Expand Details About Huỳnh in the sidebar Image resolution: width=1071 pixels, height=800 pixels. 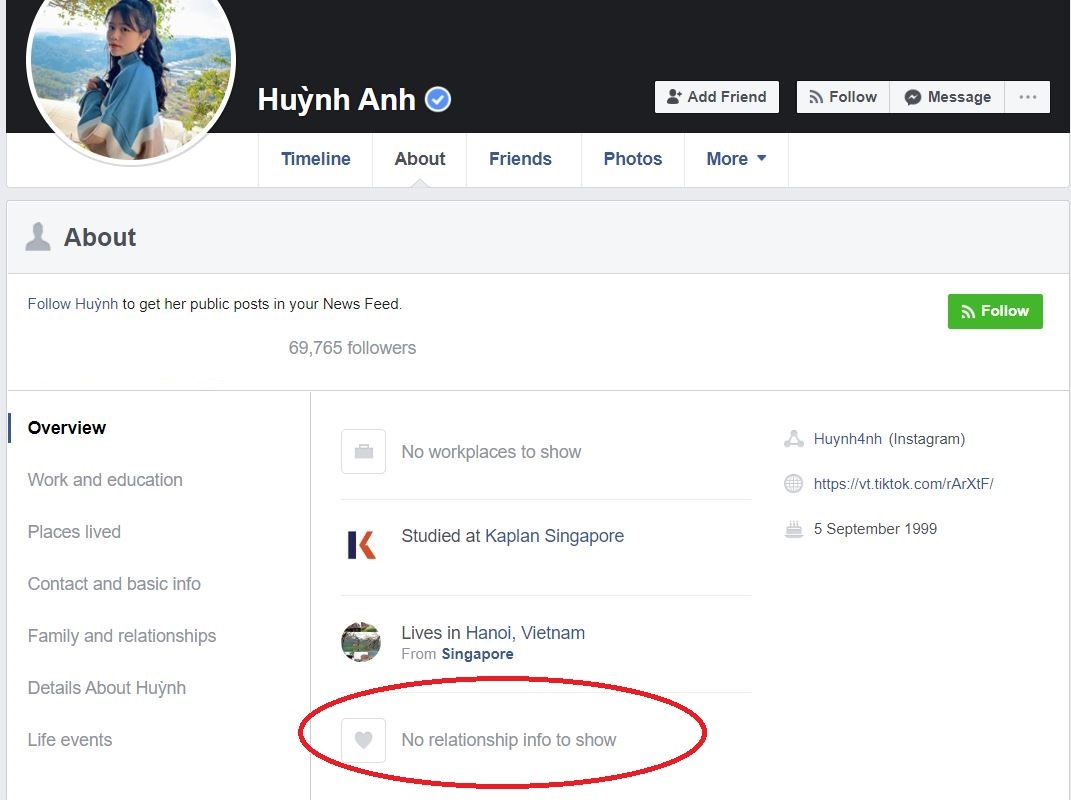click(x=107, y=688)
